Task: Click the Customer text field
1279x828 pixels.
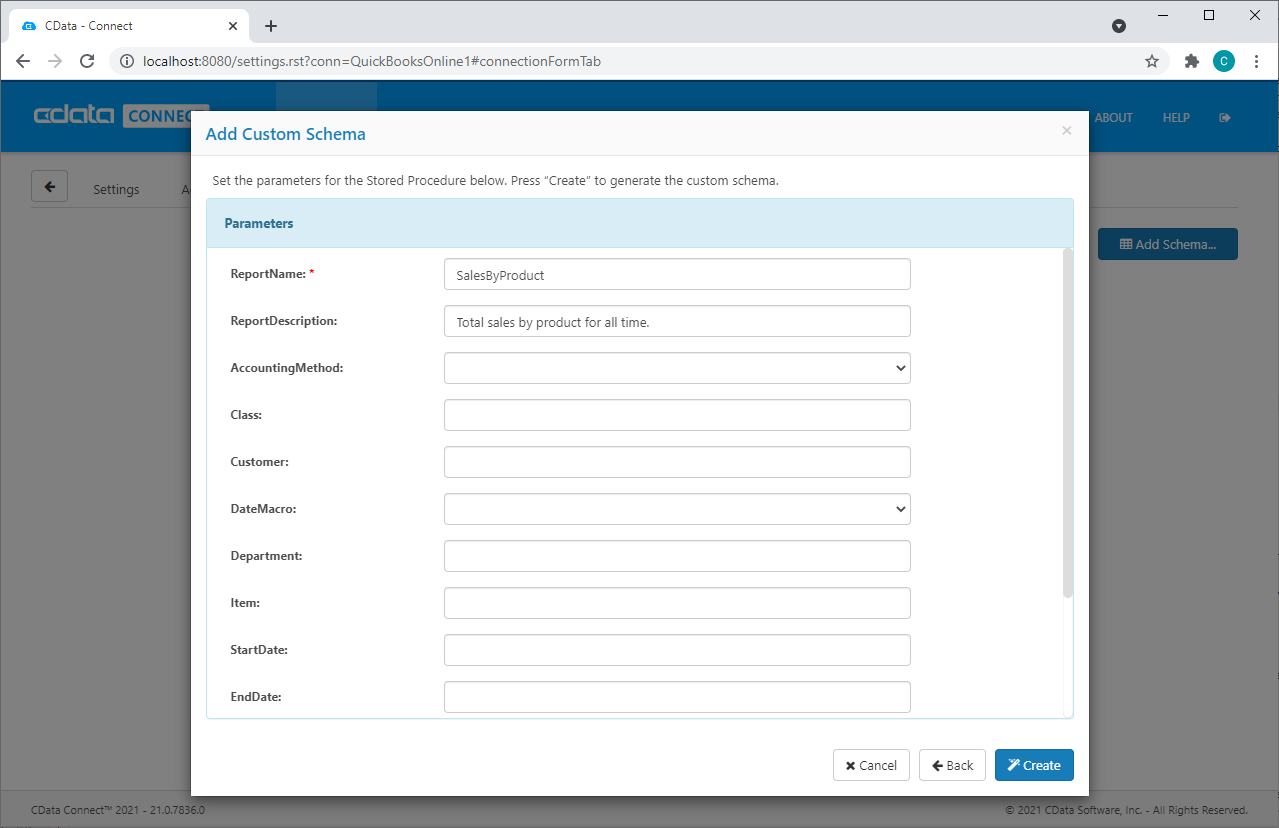Action: (x=677, y=462)
